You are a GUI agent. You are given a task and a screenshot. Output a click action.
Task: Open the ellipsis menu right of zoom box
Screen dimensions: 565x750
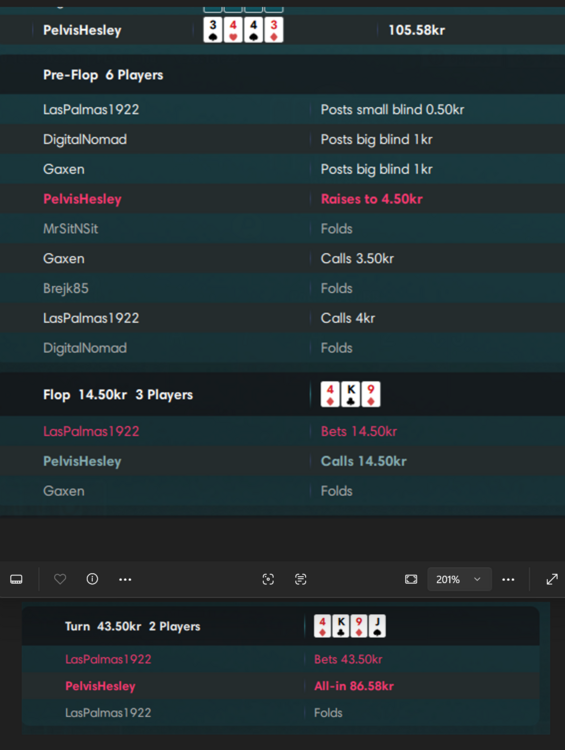pyautogui.click(x=508, y=579)
